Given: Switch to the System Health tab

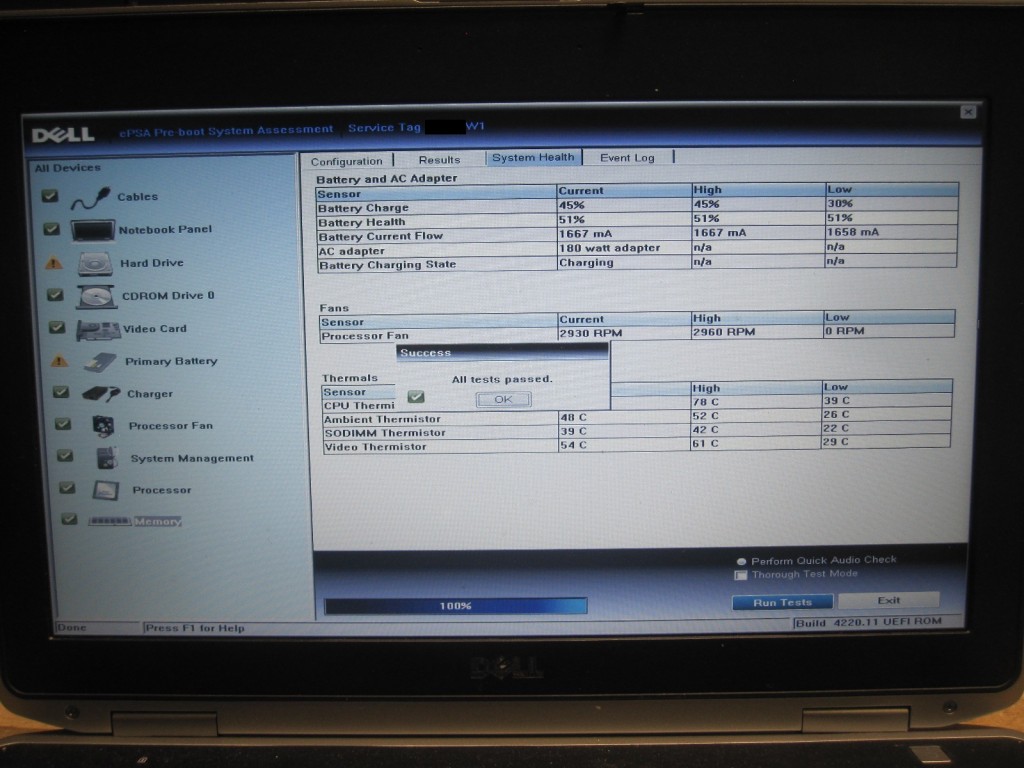Looking at the screenshot, I should click(x=533, y=158).
